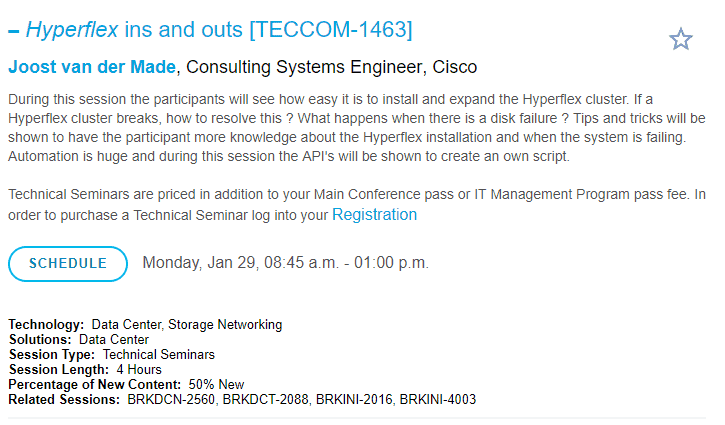Click the Solutions Data Center value

tap(114, 339)
